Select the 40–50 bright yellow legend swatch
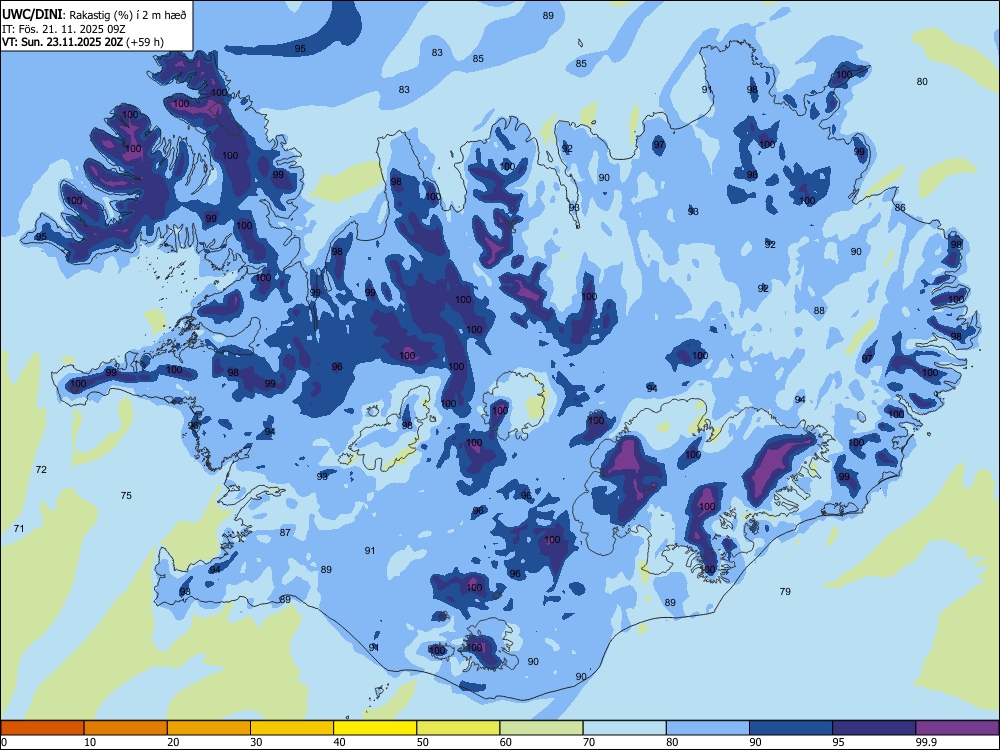Viewport: 1000px width, 750px height. pos(375,728)
